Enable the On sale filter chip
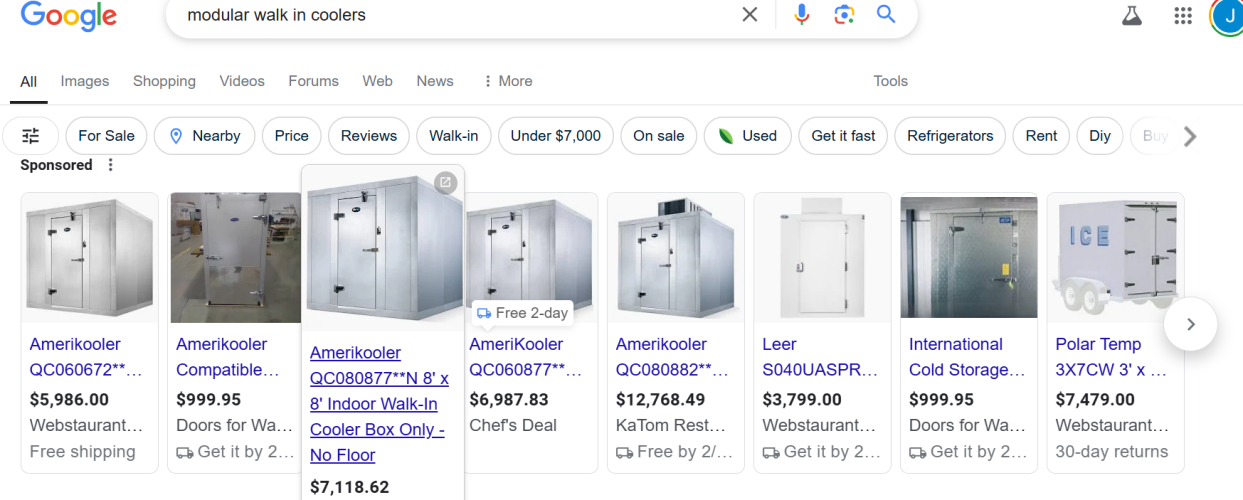This screenshot has height=500, width=1243. click(659, 136)
